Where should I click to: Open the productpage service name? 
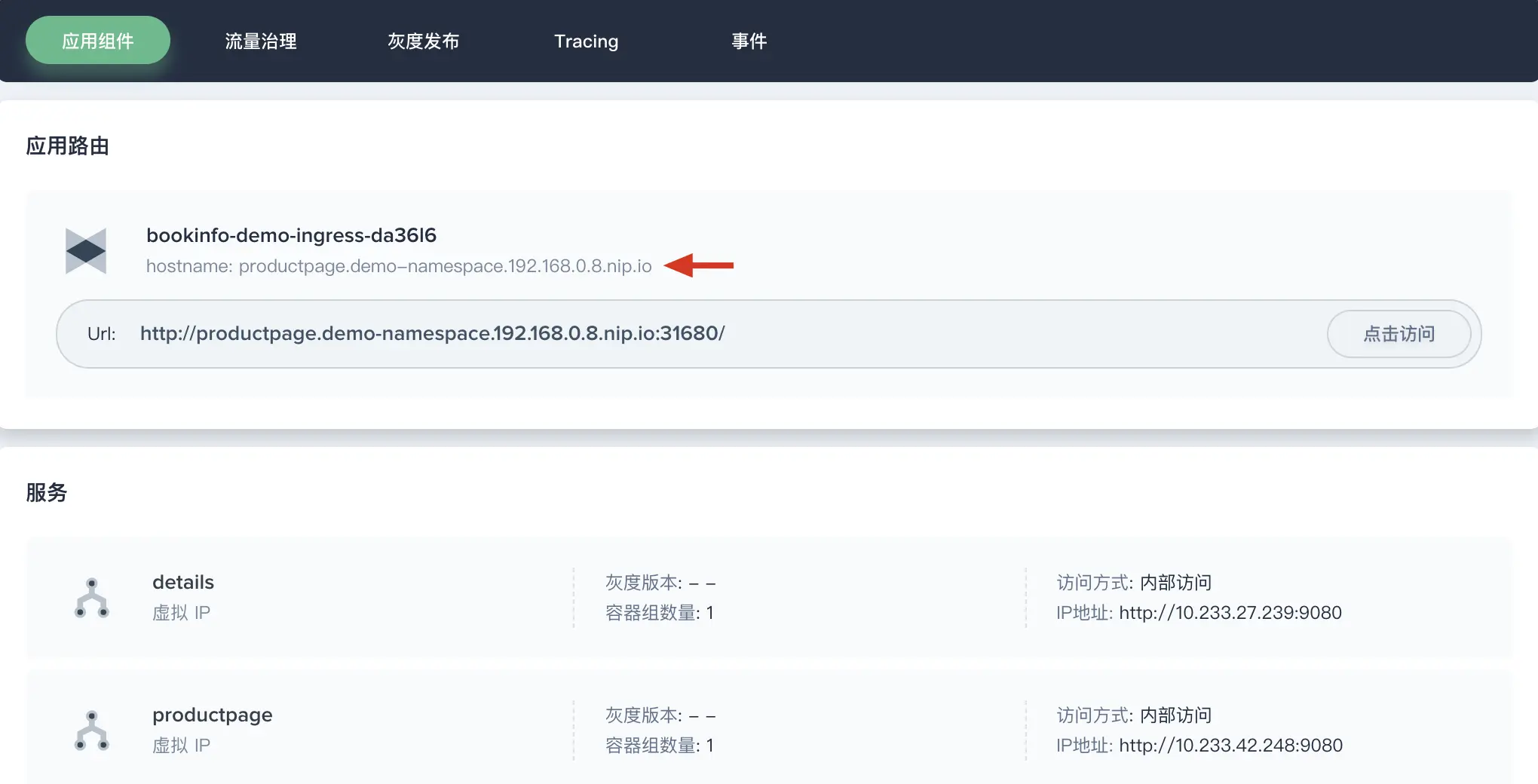[213, 715]
